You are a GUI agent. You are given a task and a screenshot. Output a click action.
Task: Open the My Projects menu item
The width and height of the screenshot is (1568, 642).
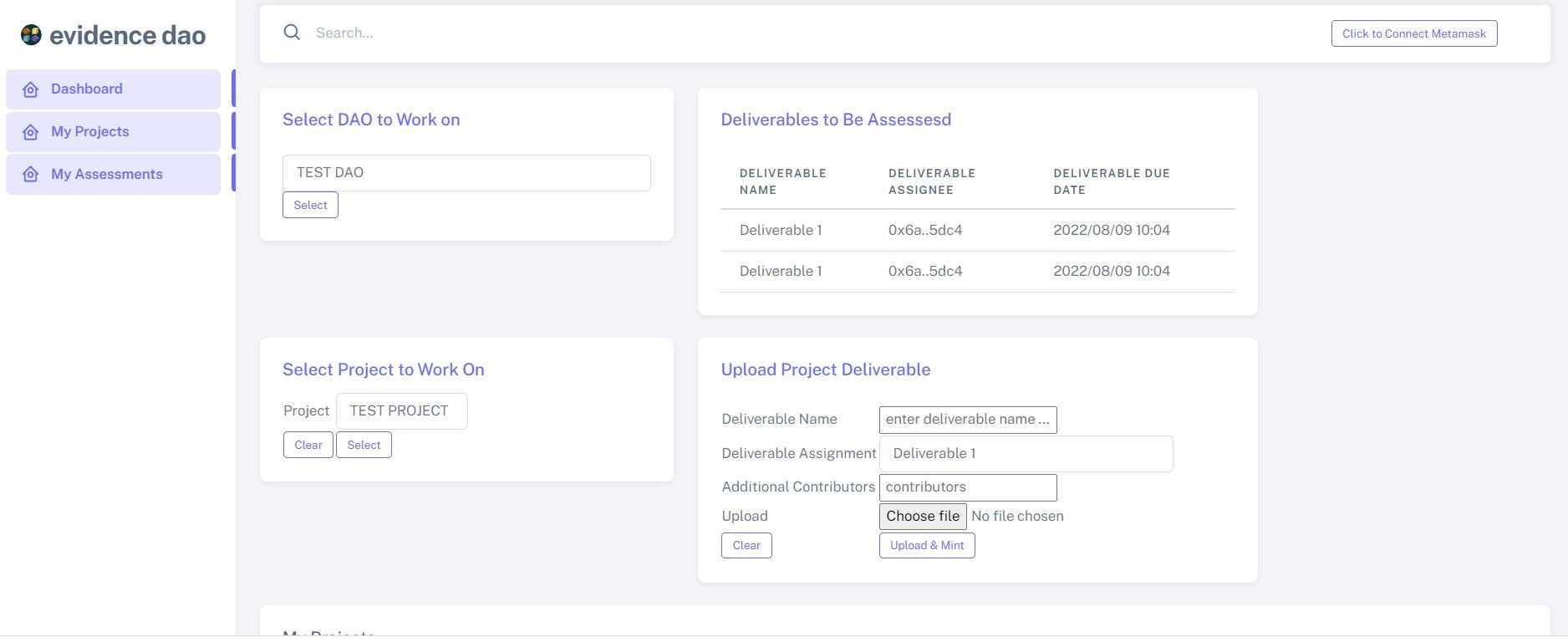pyautogui.click(x=113, y=132)
